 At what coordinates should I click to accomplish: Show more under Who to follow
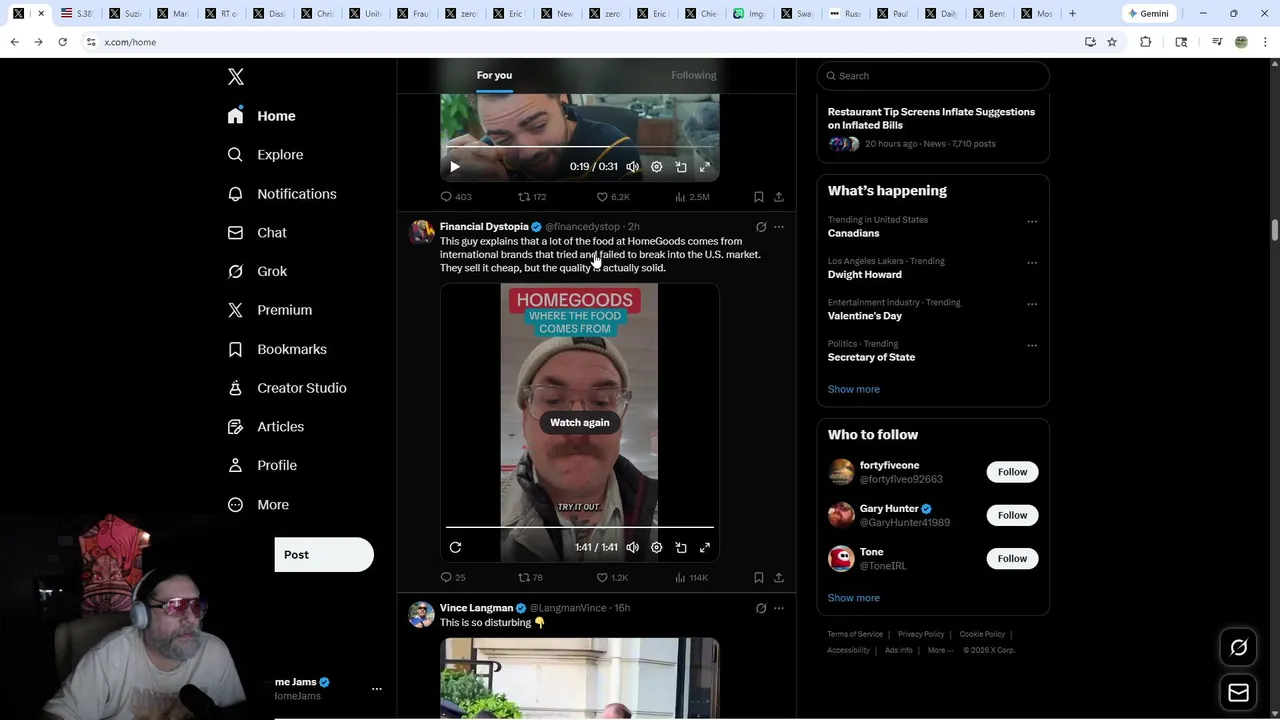(854, 598)
